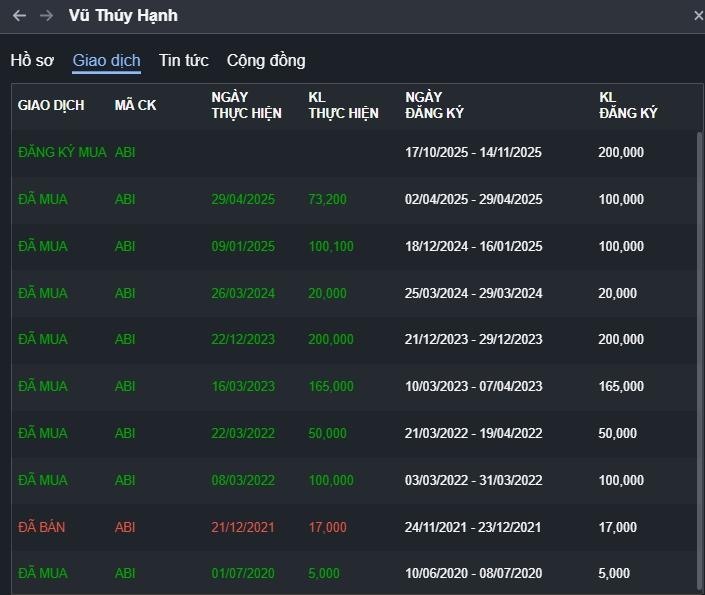Viewport: 705px width, 595px height.
Task: Open ABI ticker in ĐĂNG KÝ MUA row
Action: 125,153
